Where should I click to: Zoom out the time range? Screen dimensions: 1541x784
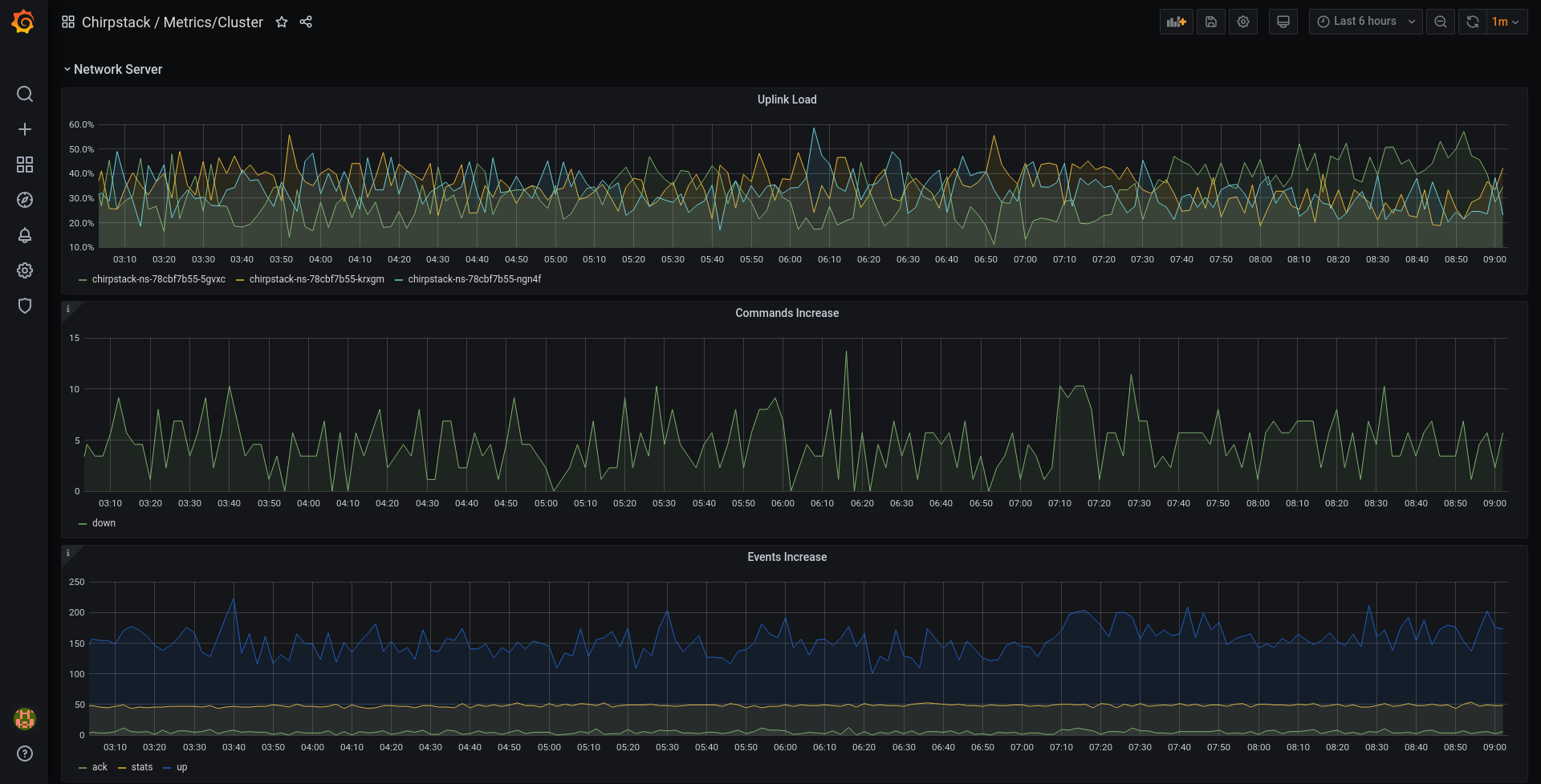tap(1441, 22)
